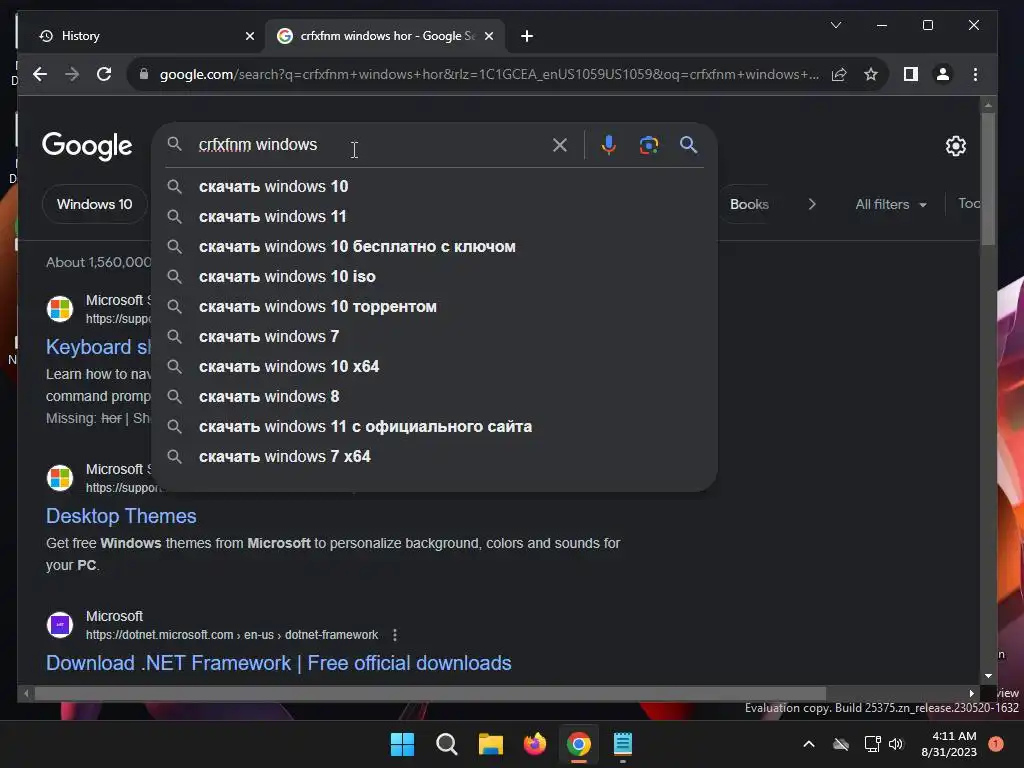This screenshot has width=1024, height=768.
Task: Clear the Google search box text
Action: 560,145
